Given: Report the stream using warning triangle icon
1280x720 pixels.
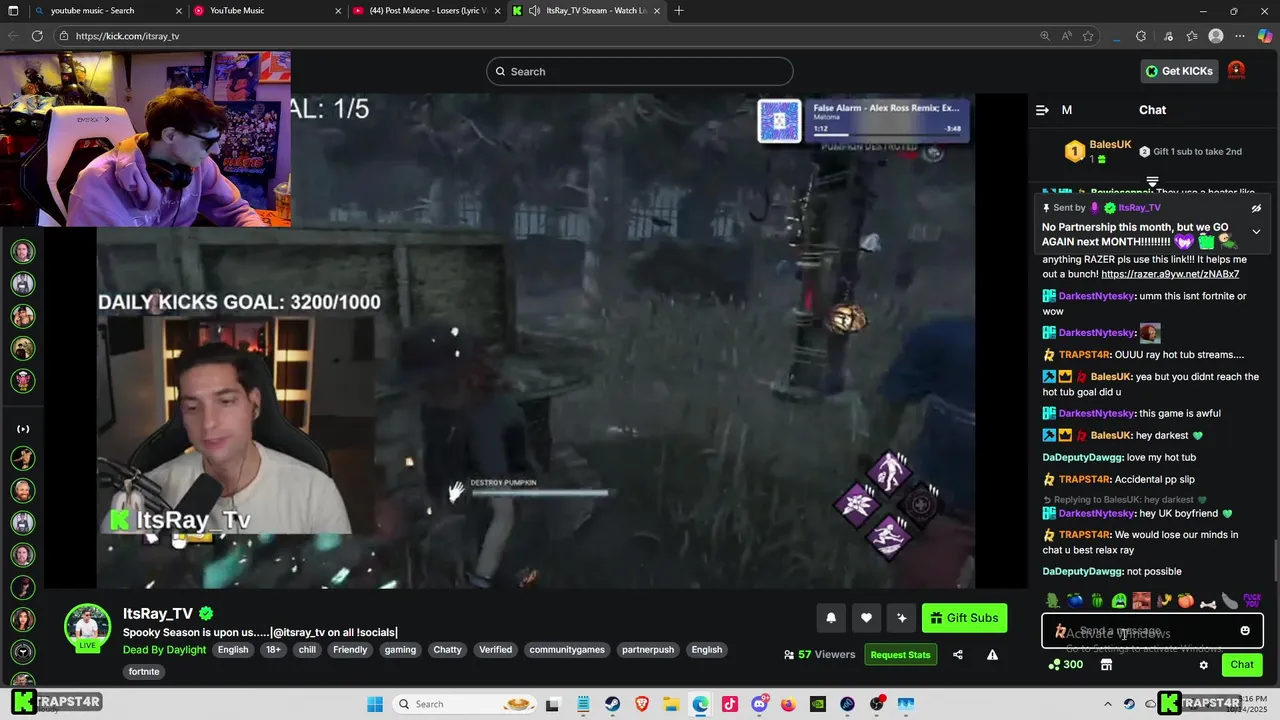Looking at the screenshot, I should pos(992,655).
